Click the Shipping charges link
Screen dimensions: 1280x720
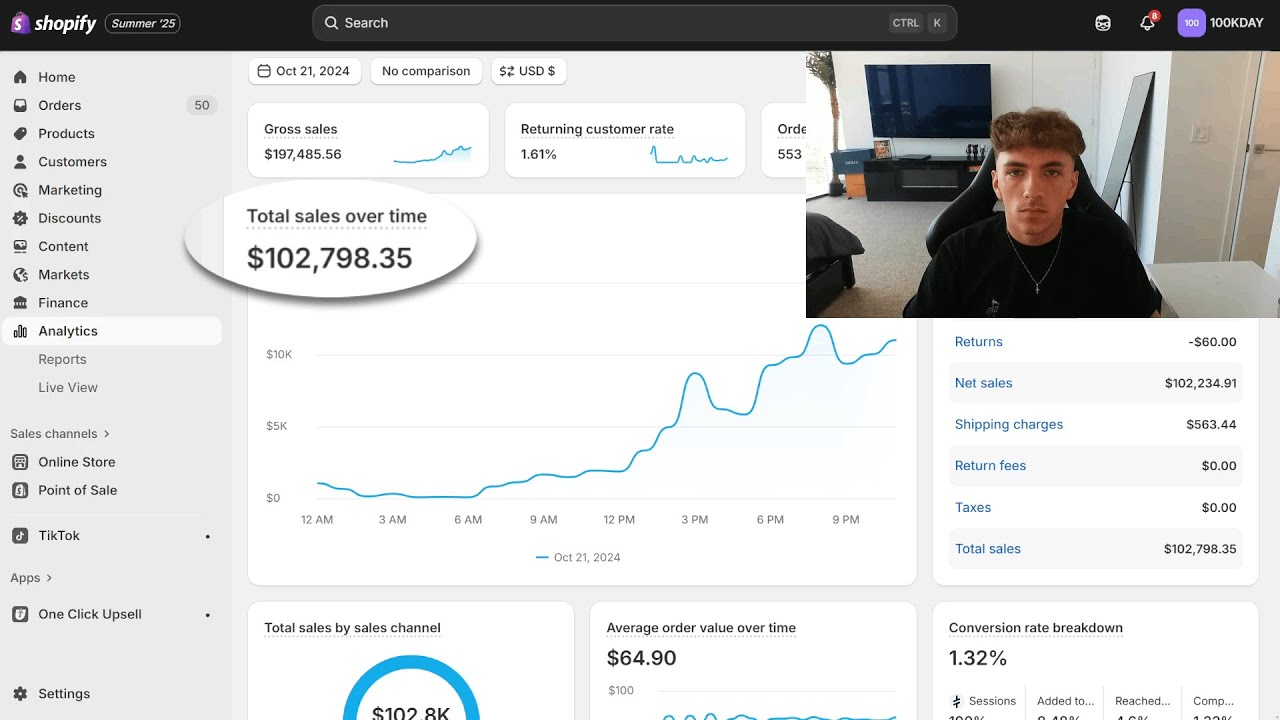pos(1009,424)
